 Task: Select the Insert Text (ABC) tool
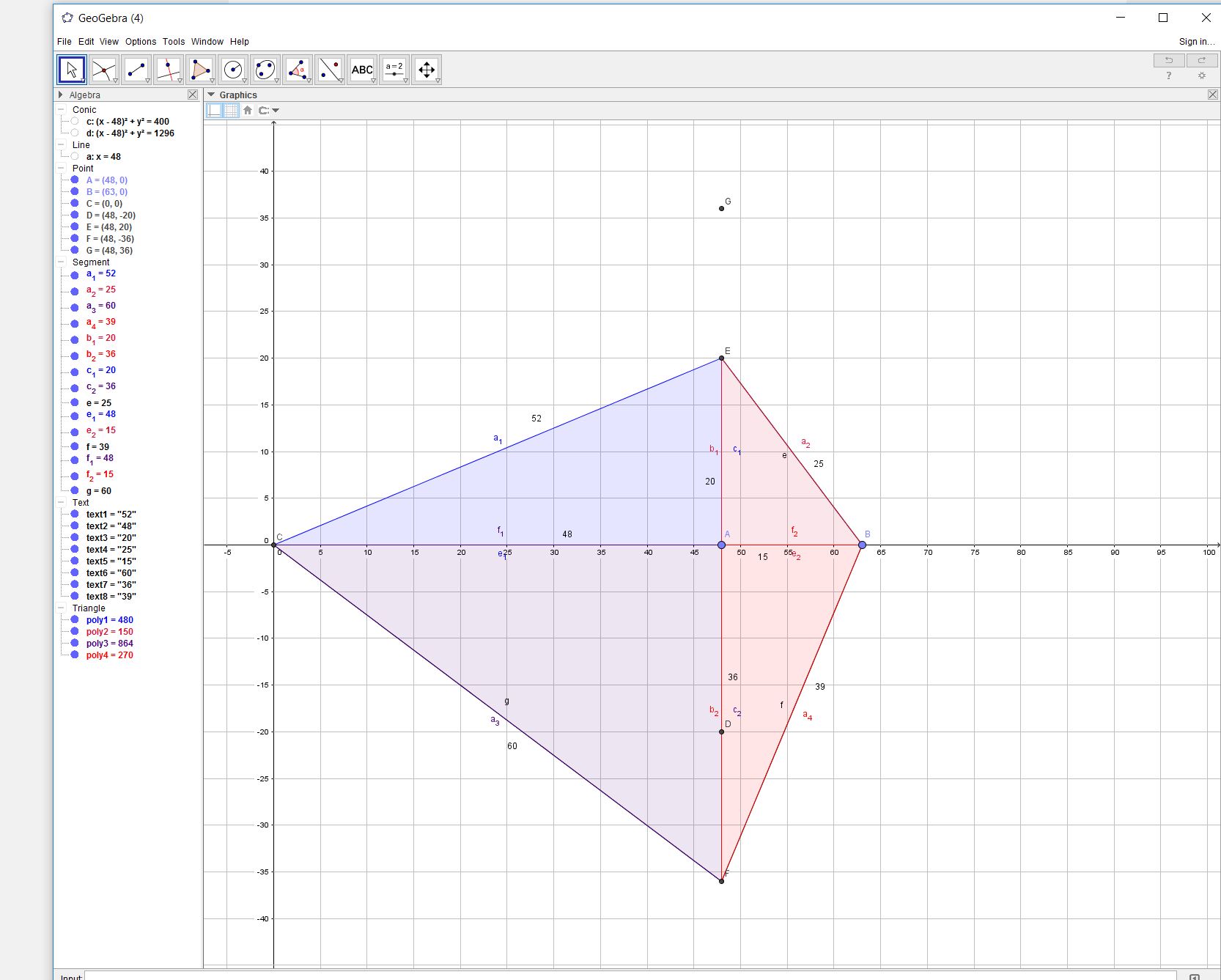(x=362, y=69)
